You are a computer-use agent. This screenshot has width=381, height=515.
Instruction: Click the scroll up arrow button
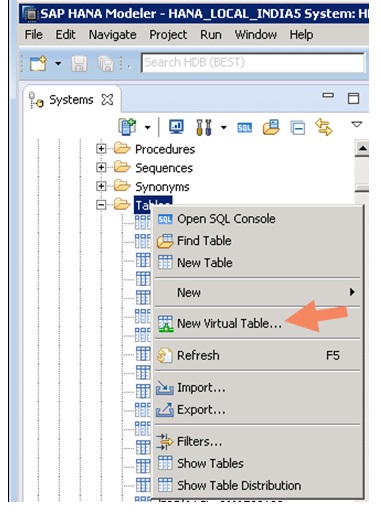point(362,148)
